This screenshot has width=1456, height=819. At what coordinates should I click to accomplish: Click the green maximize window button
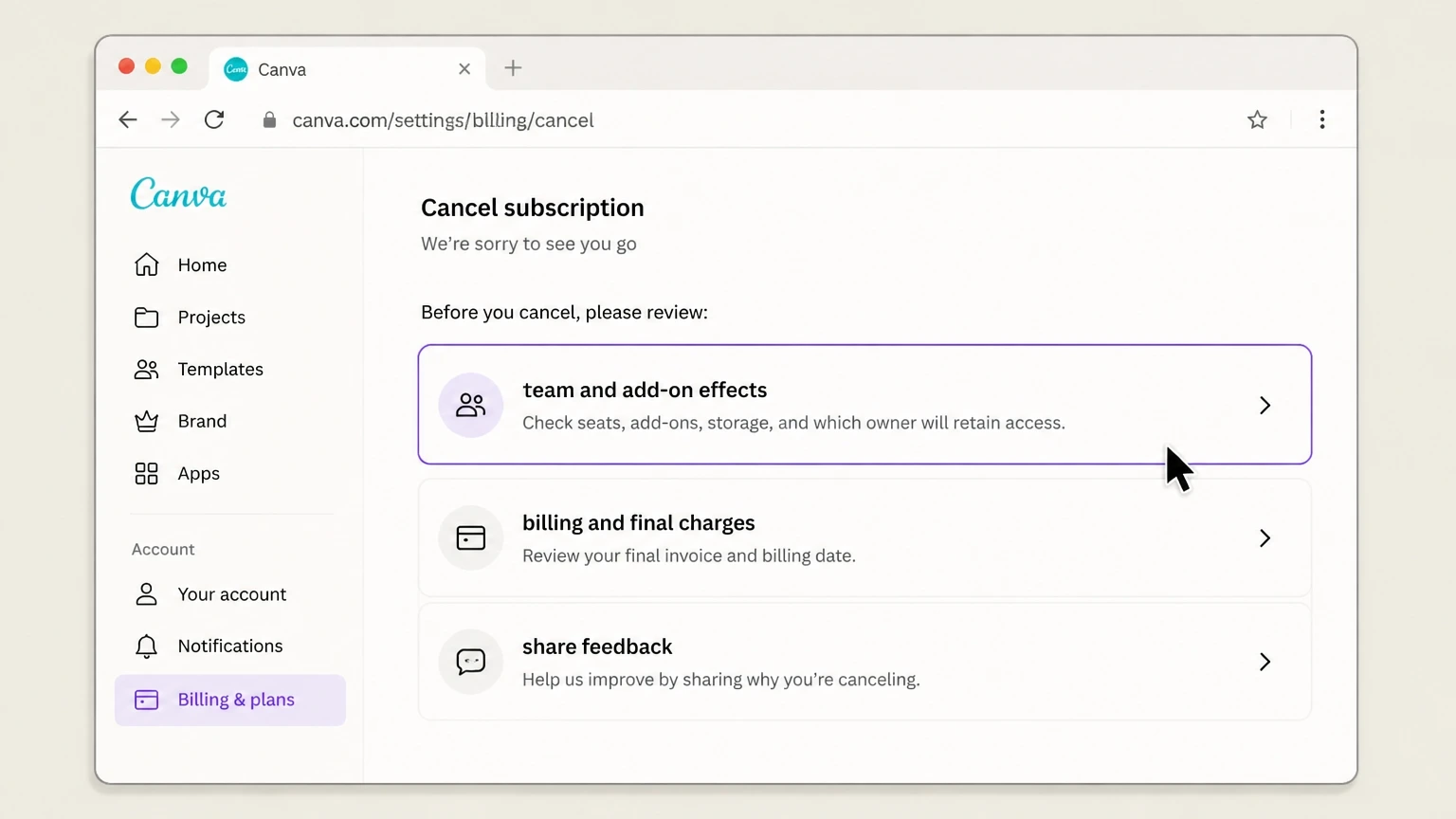pyautogui.click(x=179, y=66)
